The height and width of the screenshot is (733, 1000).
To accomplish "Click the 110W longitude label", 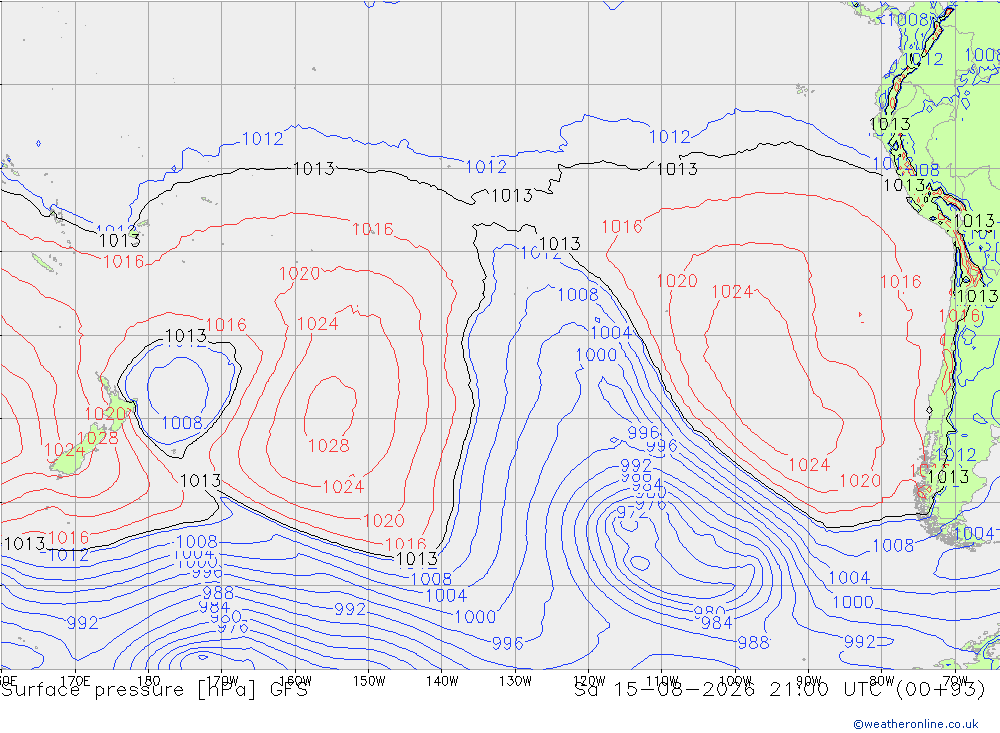I will point(662,681).
